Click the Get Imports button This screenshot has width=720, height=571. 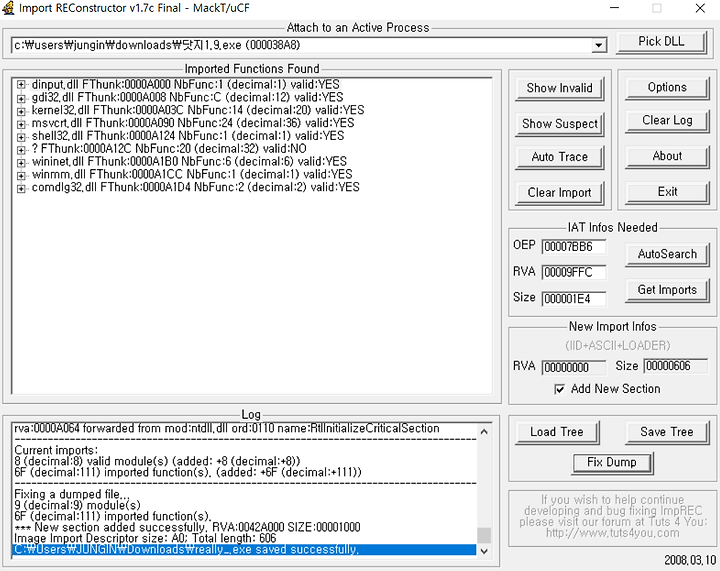(x=667, y=290)
